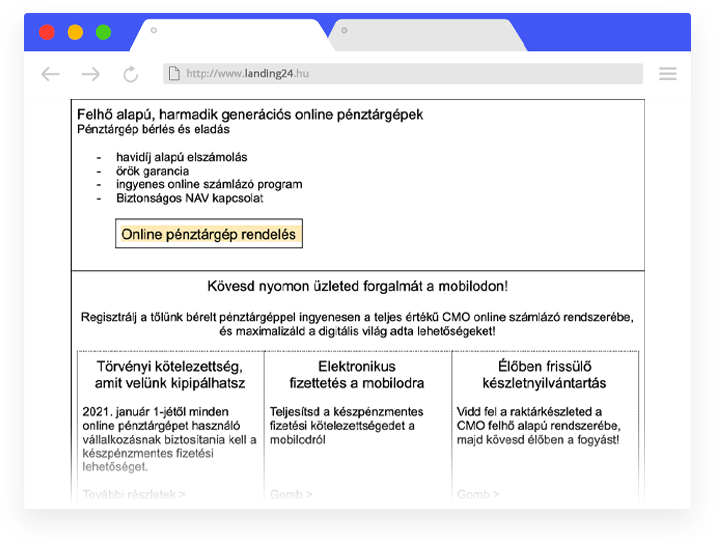
Task: Click the green maximize window dot
Action: pyautogui.click(x=103, y=32)
